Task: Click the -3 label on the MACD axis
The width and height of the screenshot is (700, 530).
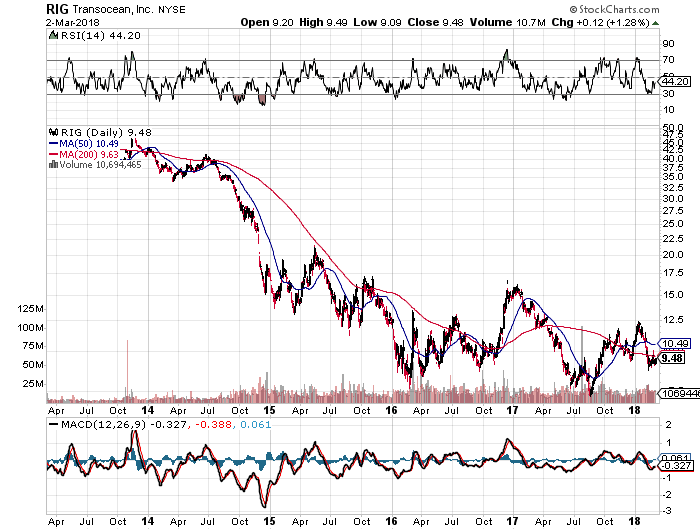Action: (x=666, y=511)
